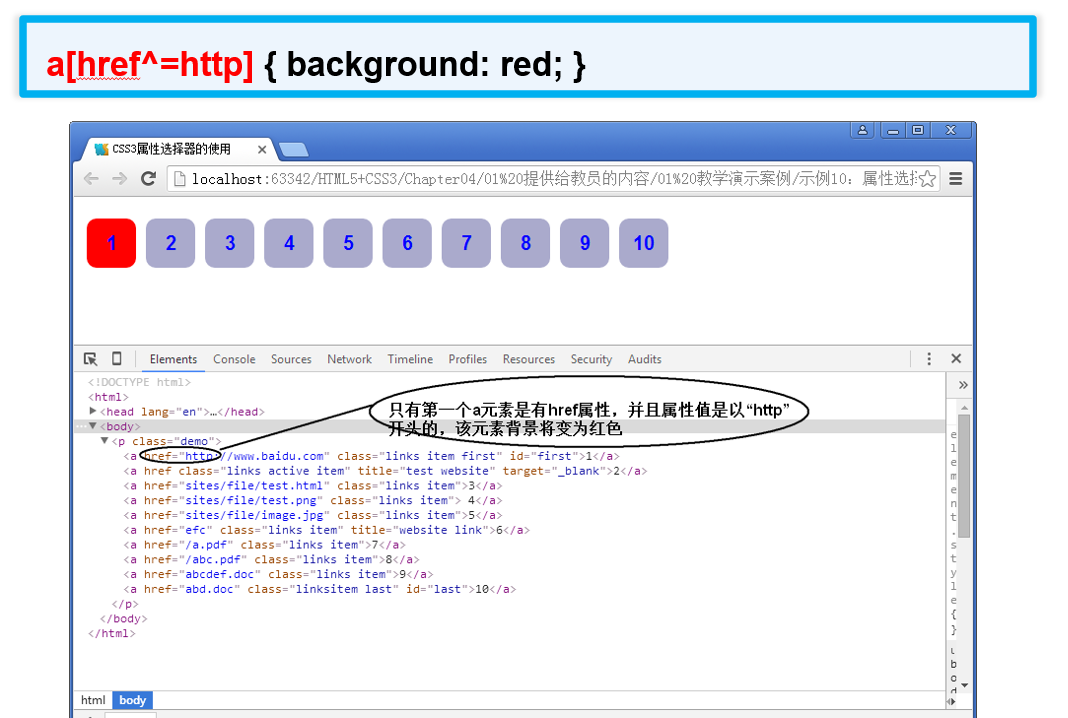1068x718 pixels.
Task: Click link button 8
Action: [526, 243]
